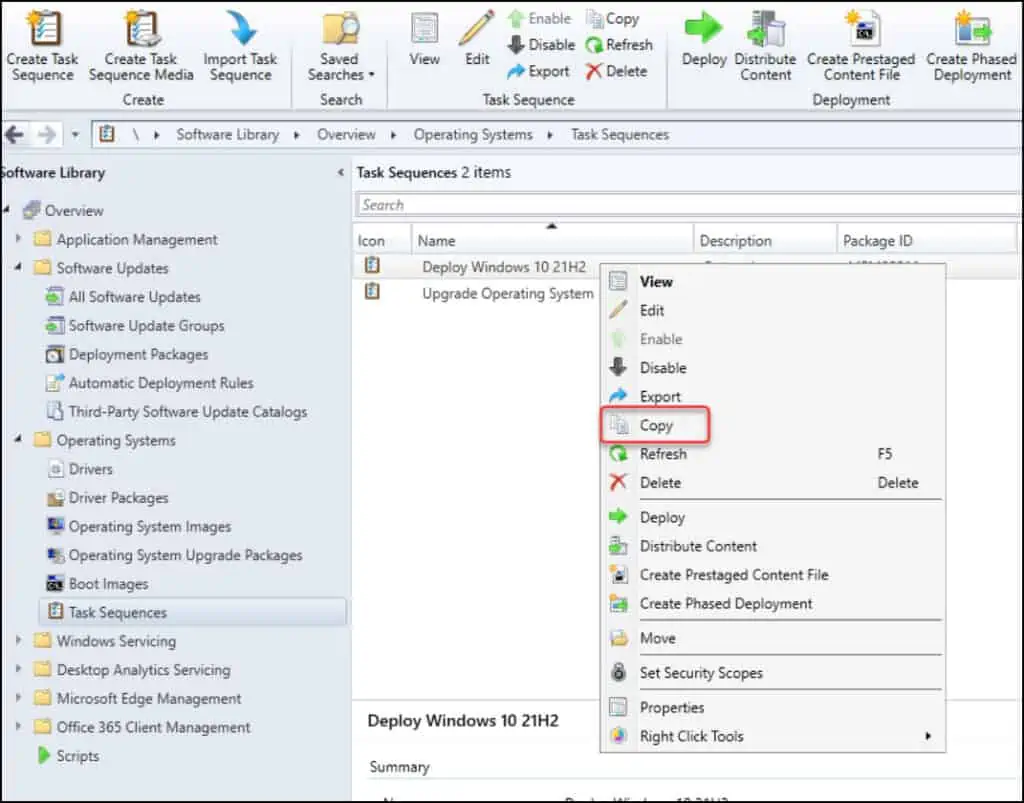Choose Export in context menu
The width and height of the screenshot is (1024, 803).
tap(773, 397)
